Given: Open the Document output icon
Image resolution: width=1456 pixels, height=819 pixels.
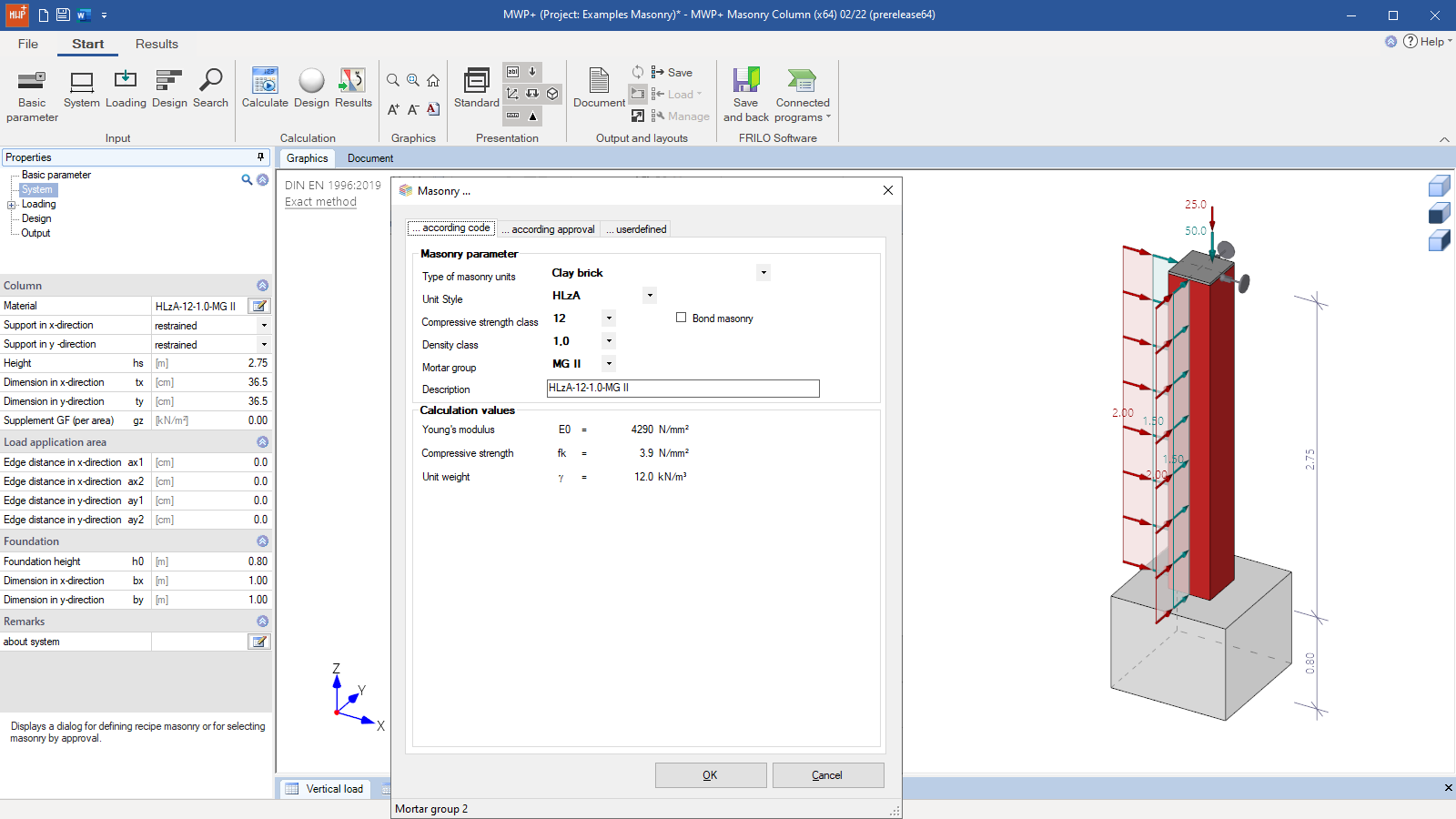Looking at the screenshot, I should click(599, 88).
